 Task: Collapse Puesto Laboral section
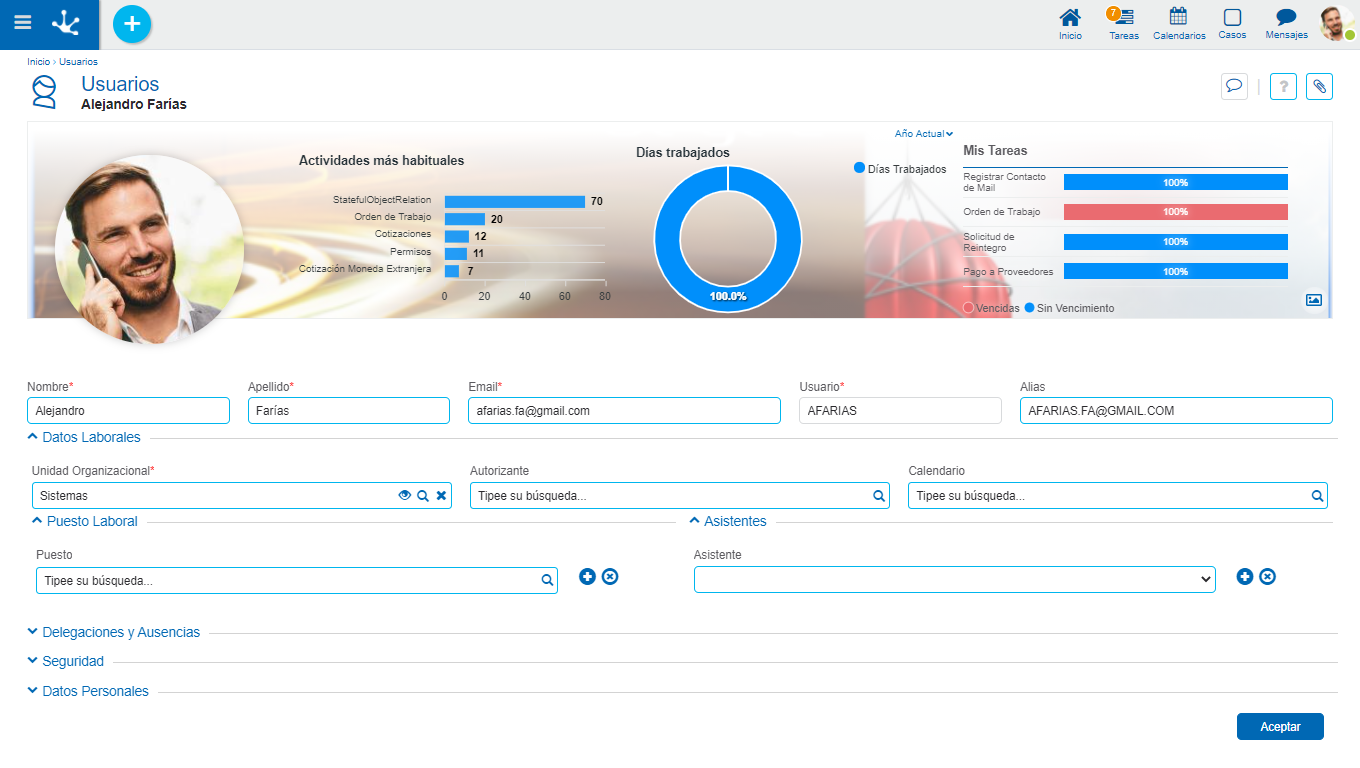tap(85, 521)
